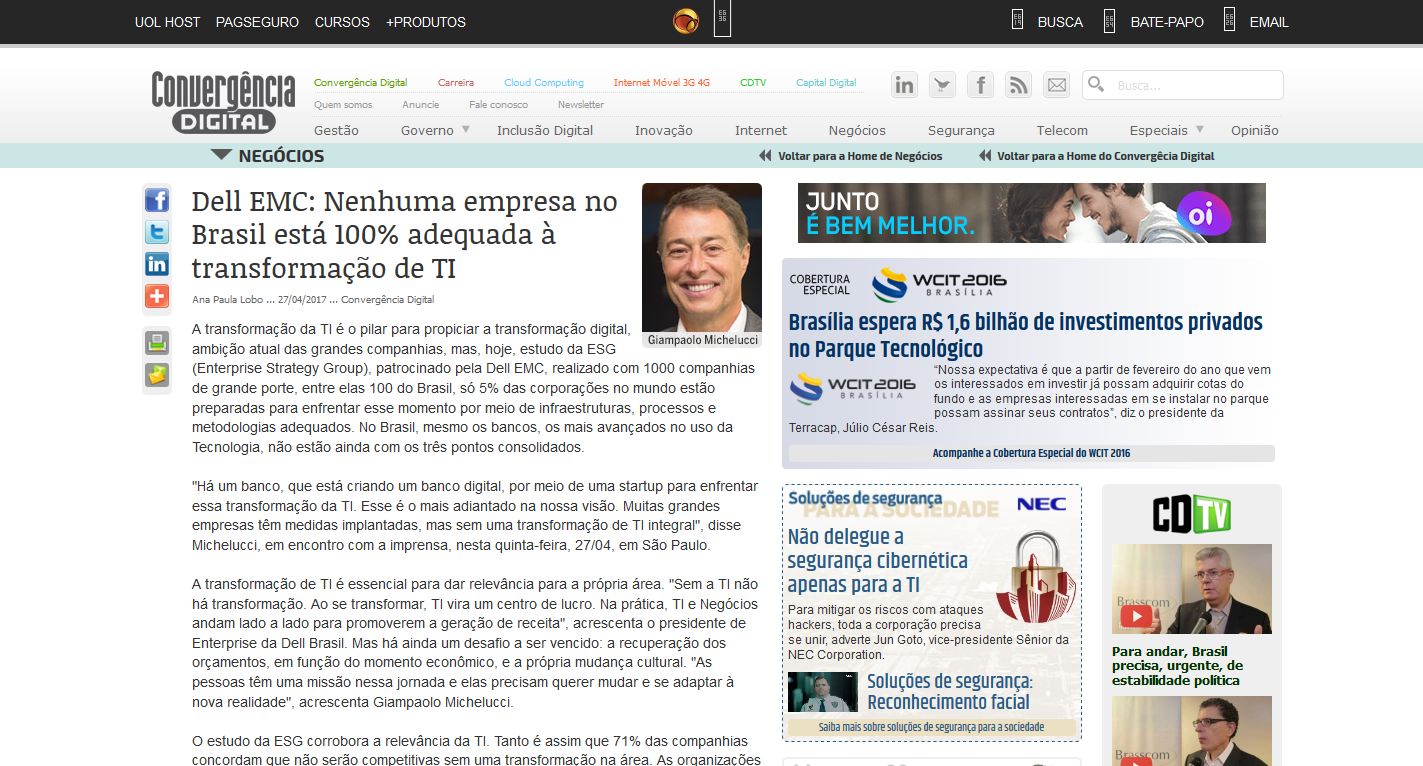Click CURSOS in top bar
Image resolution: width=1423 pixels, height=766 pixels.
342,22
